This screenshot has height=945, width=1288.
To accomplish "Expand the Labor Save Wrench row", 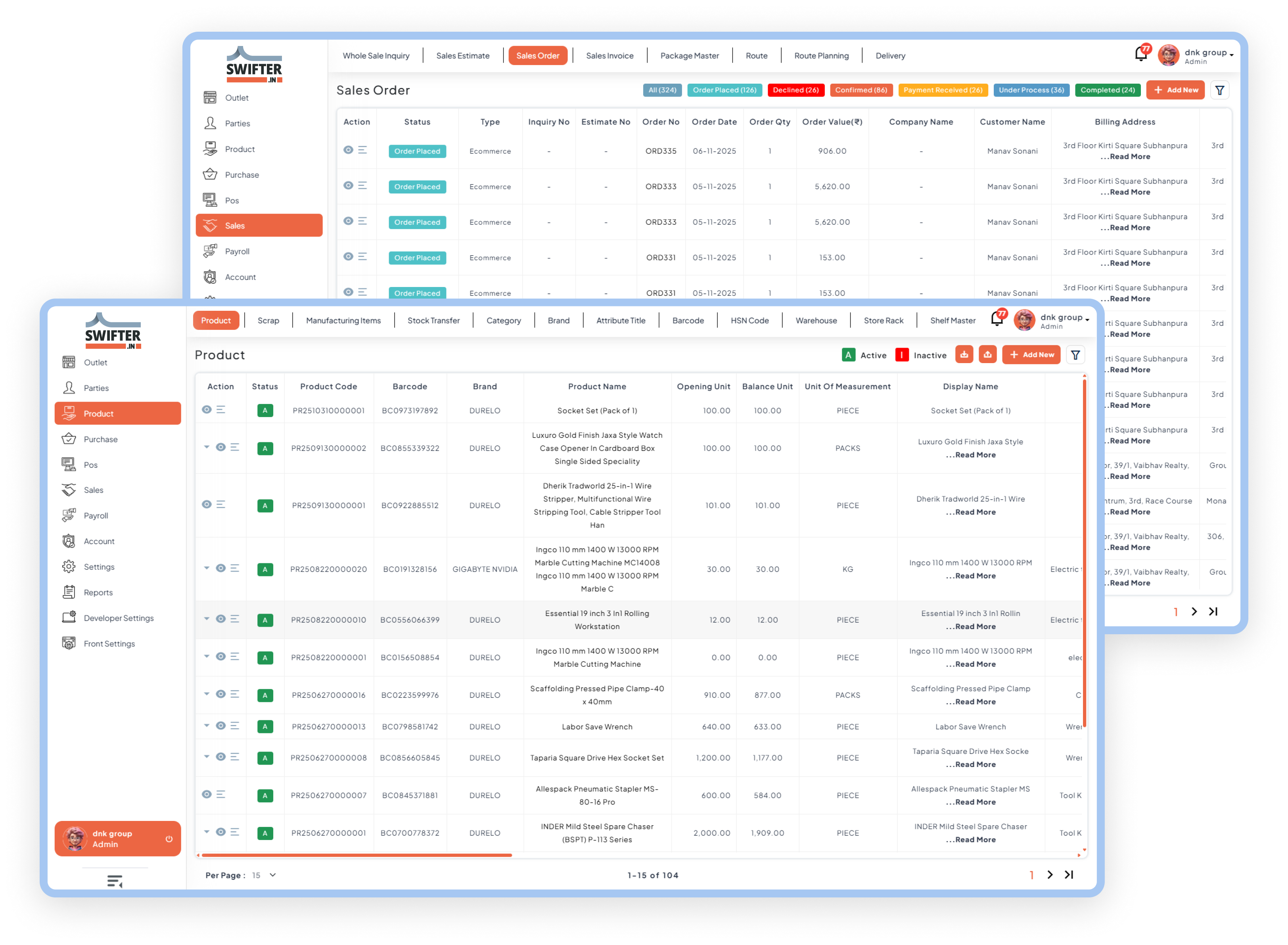I will click(207, 725).
